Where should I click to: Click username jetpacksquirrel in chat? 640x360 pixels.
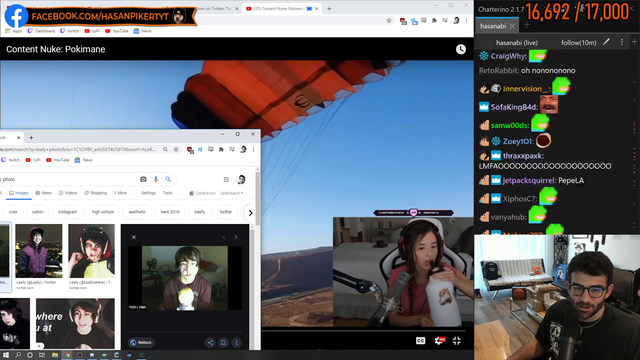(x=529, y=180)
